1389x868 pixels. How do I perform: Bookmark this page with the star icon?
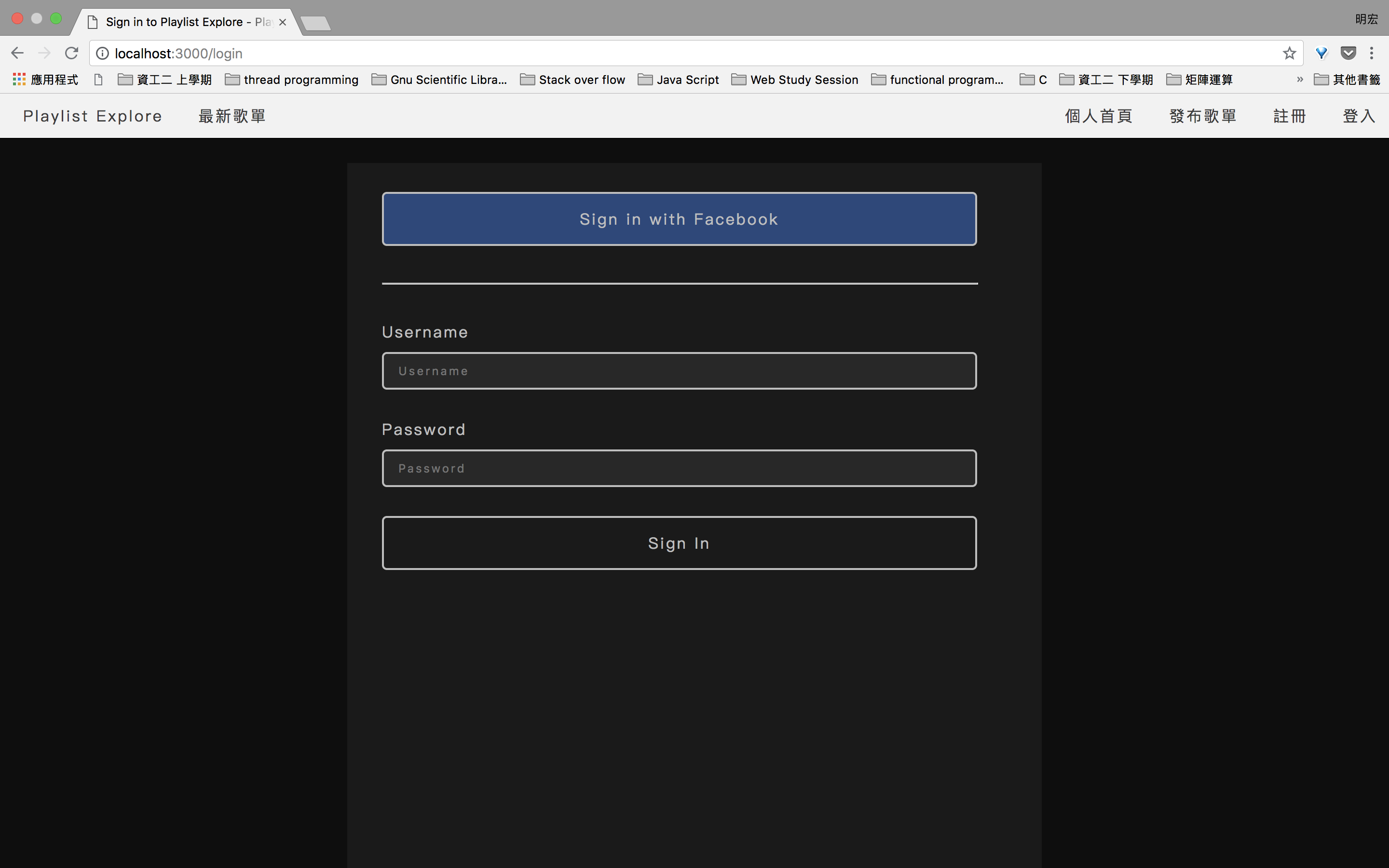(x=1289, y=54)
